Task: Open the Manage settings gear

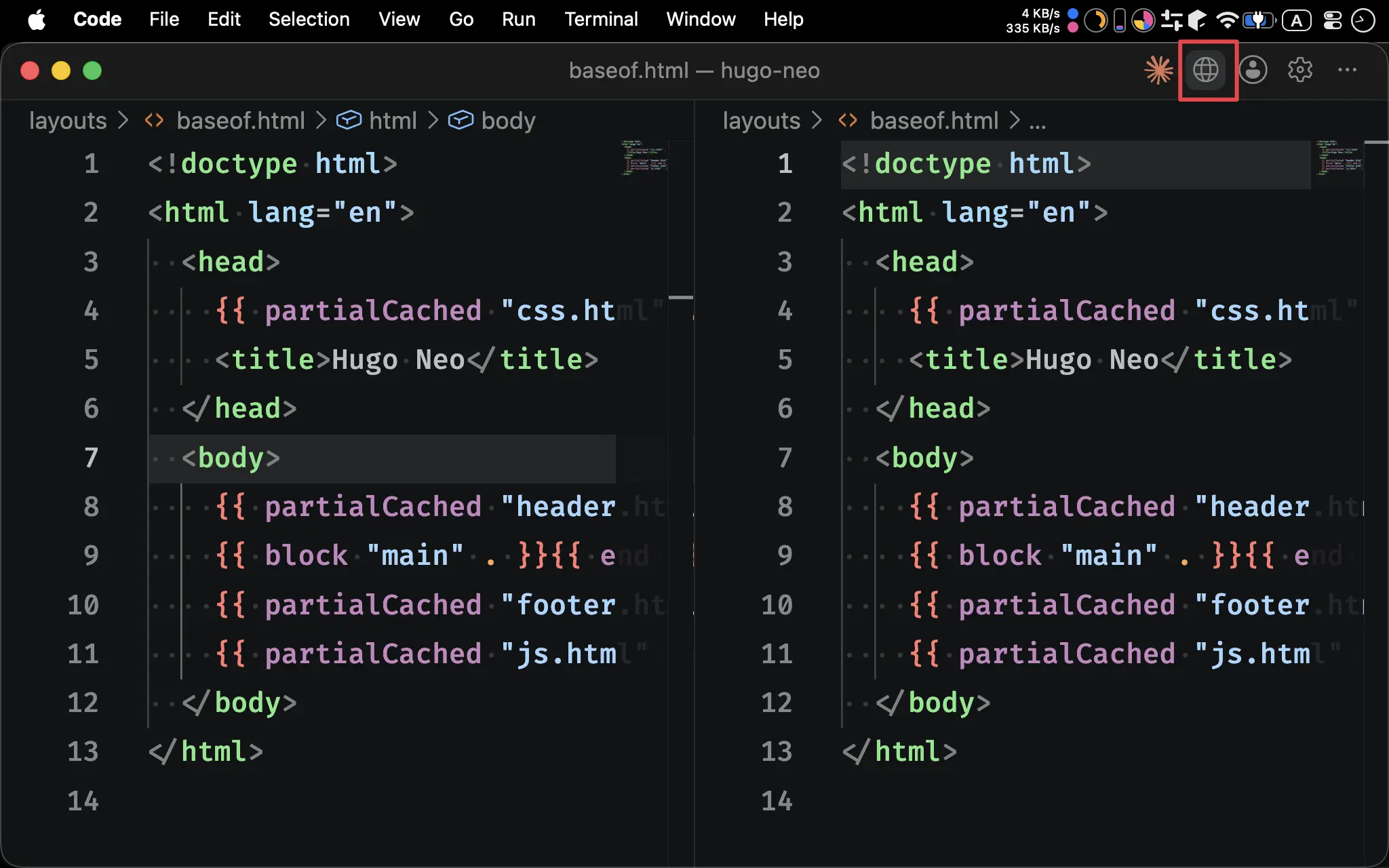Action: point(1300,70)
